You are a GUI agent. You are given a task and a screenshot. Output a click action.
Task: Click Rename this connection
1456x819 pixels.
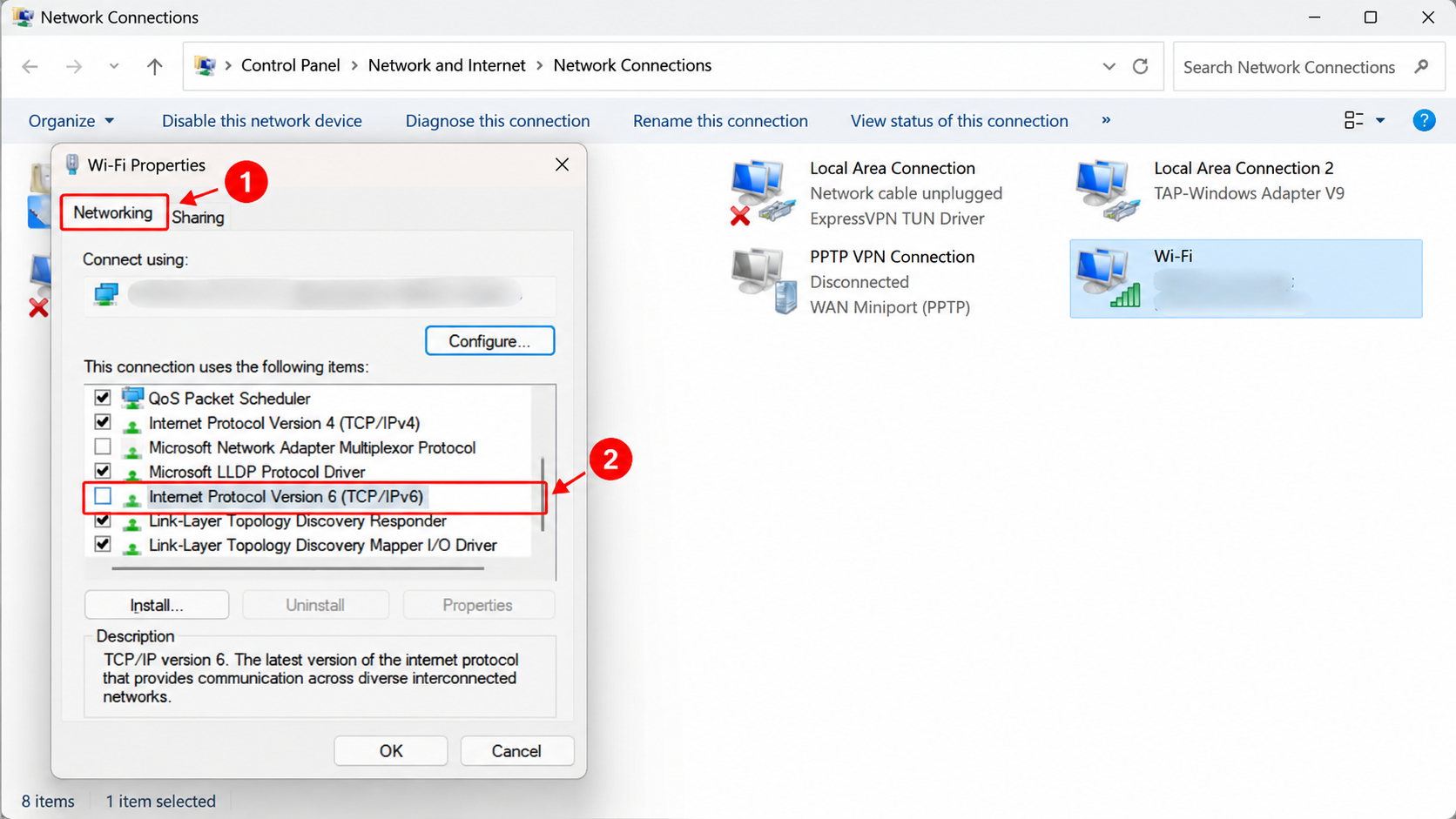(x=720, y=121)
